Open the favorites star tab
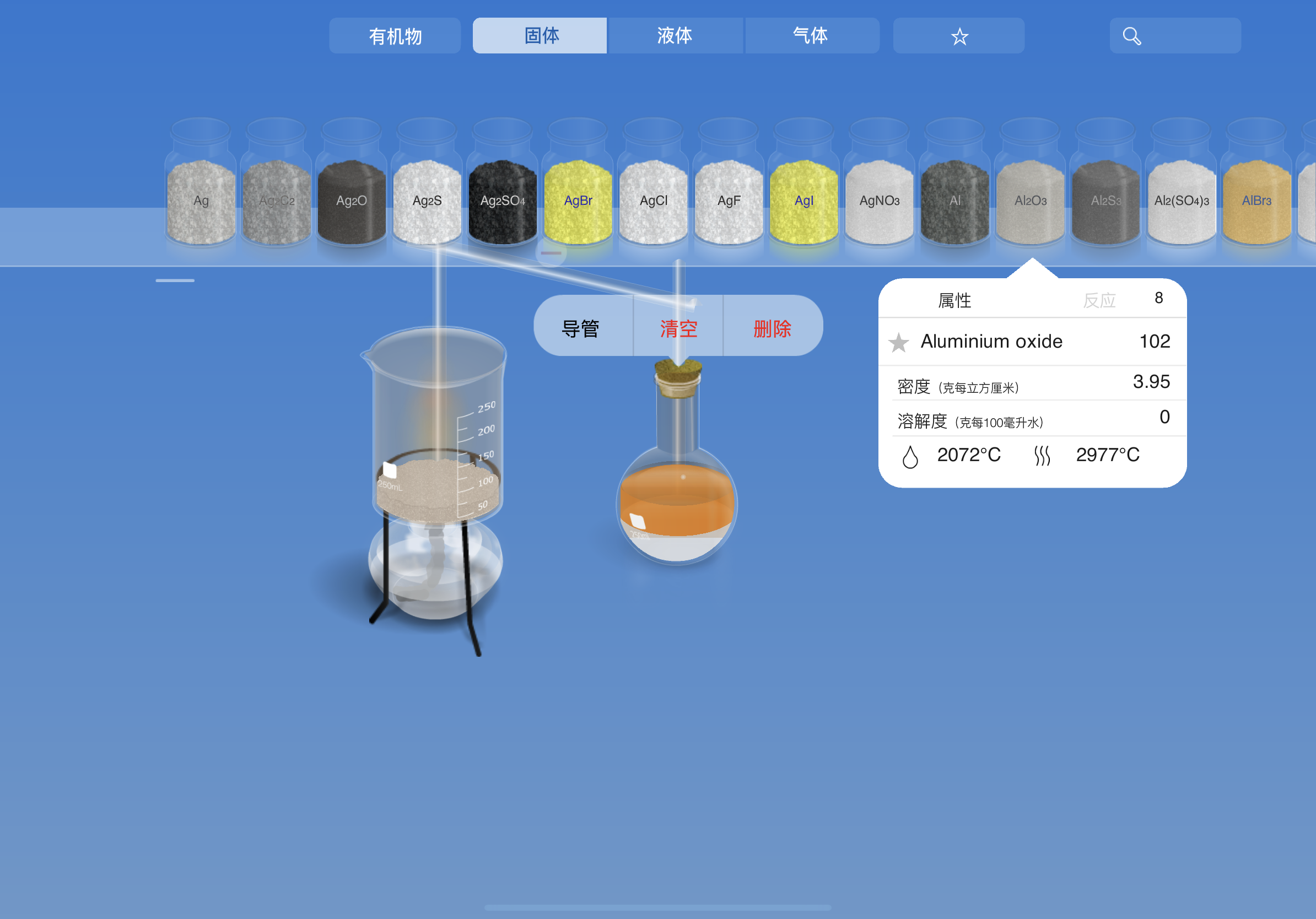Image resolution: width=1316 pixels, height=919 pixels. coord(959,36)
